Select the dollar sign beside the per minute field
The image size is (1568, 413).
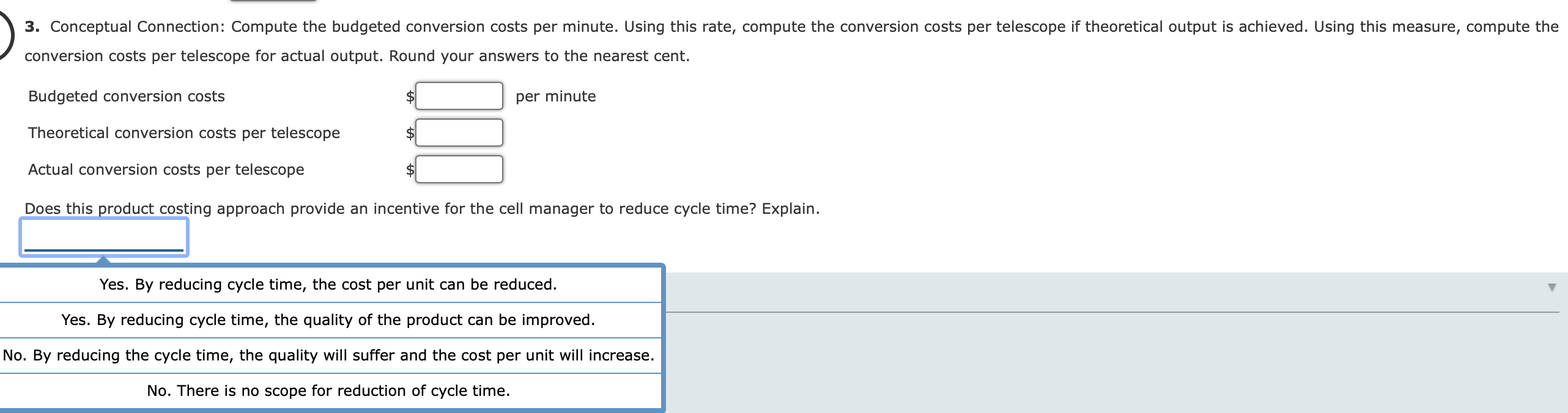(x=409, y=96)
